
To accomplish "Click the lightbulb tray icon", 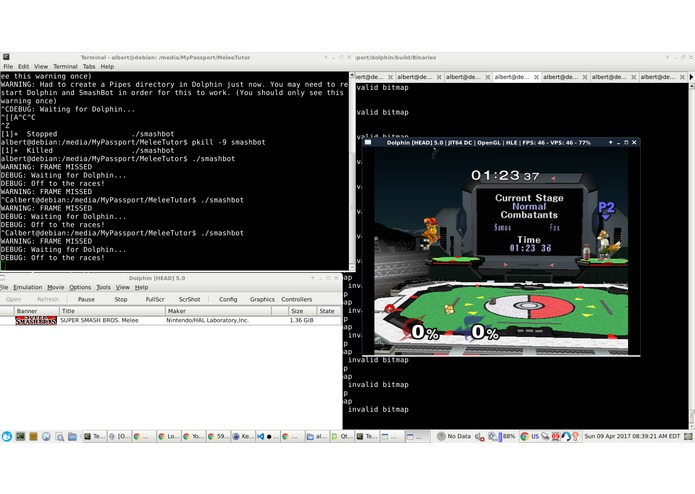I will tap(575, 436).
